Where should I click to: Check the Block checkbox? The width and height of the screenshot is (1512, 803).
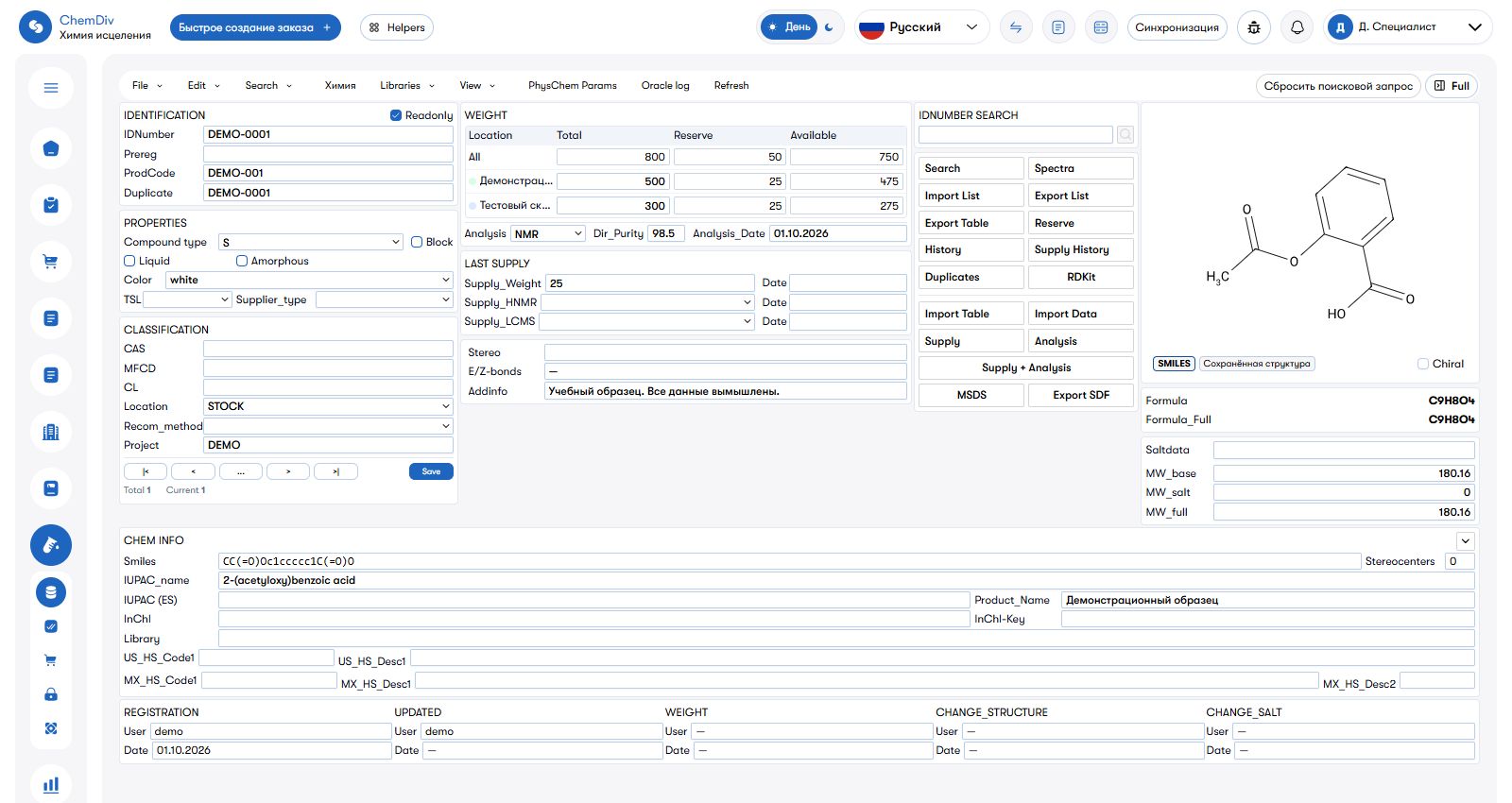(x=417, y=242)
